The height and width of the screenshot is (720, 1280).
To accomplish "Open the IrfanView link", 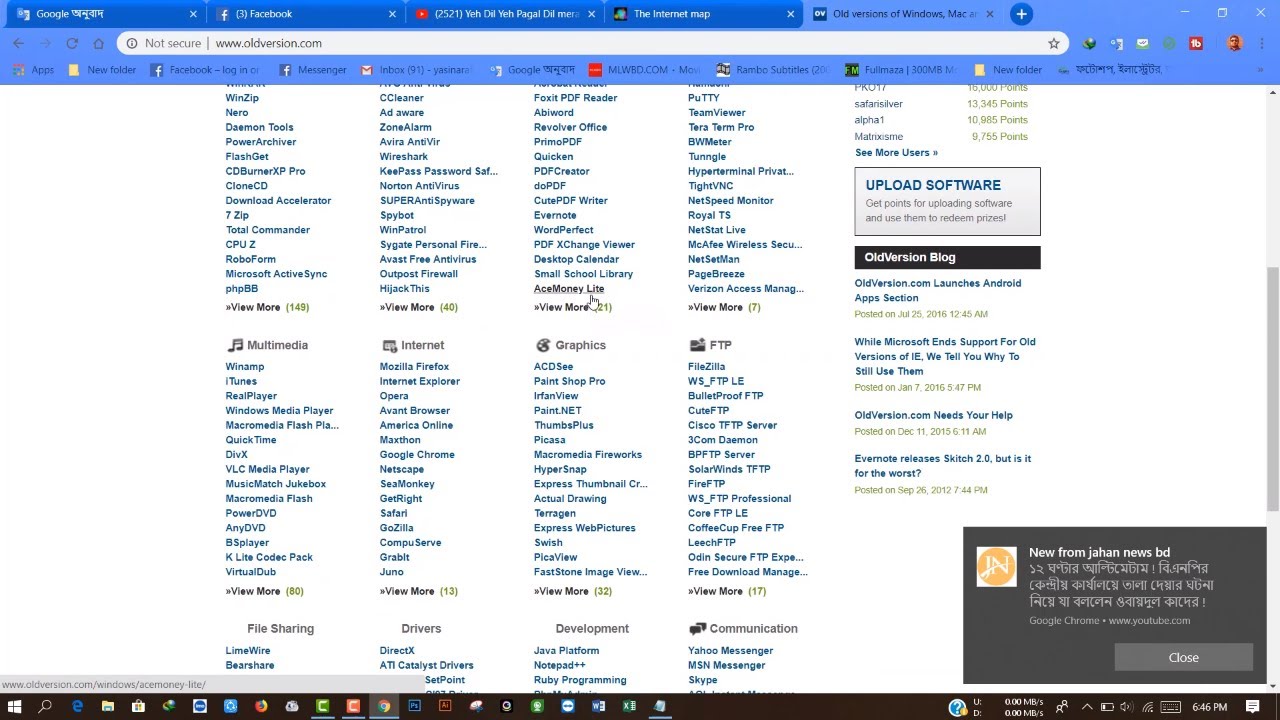I will pos(556,396).
